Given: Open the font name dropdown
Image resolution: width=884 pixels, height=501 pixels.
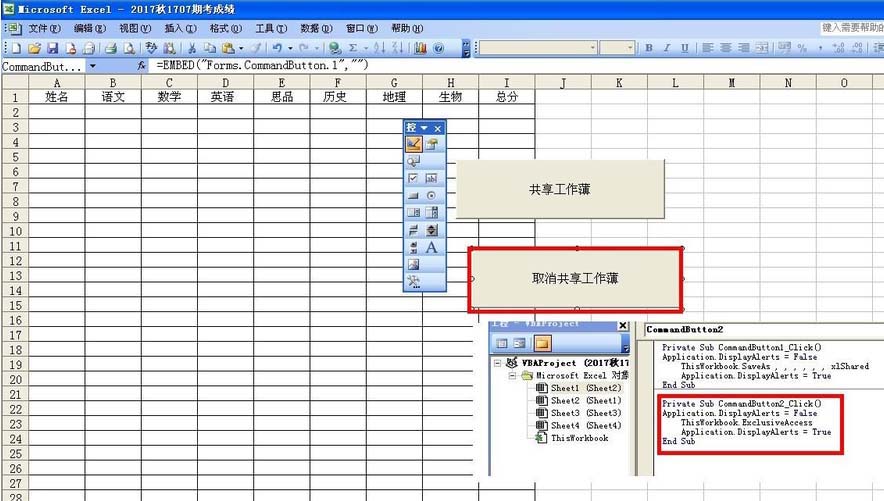Looking at the screenshot, I should (593, 48).
